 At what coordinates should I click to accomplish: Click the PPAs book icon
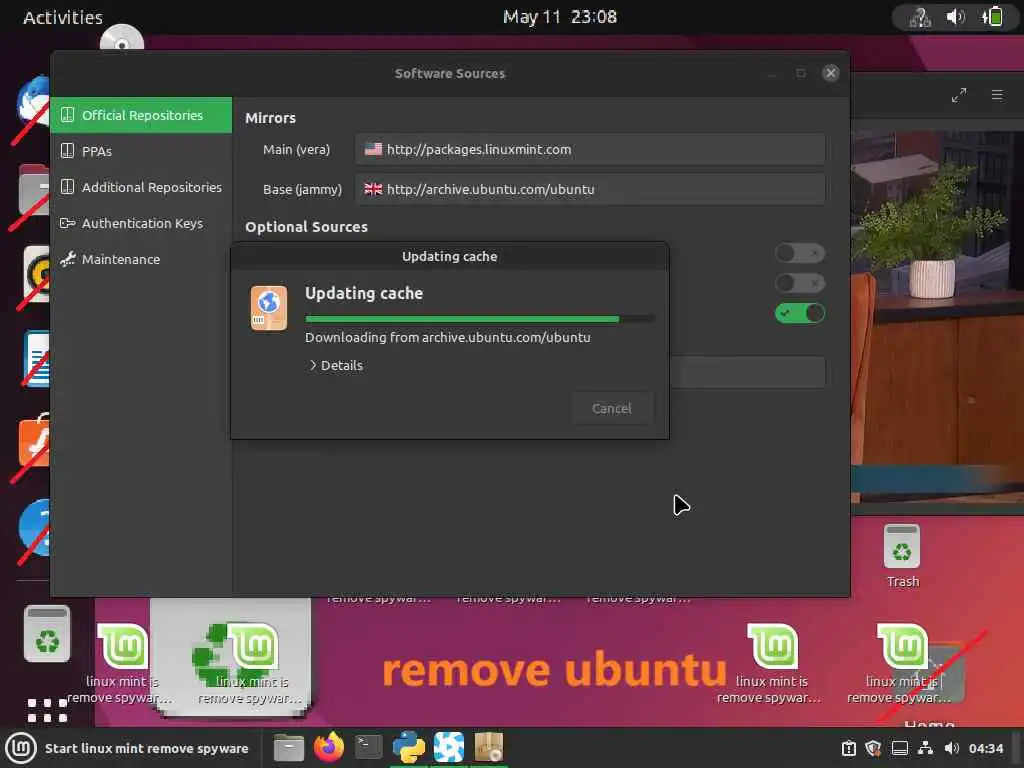[x=67, y=151]
